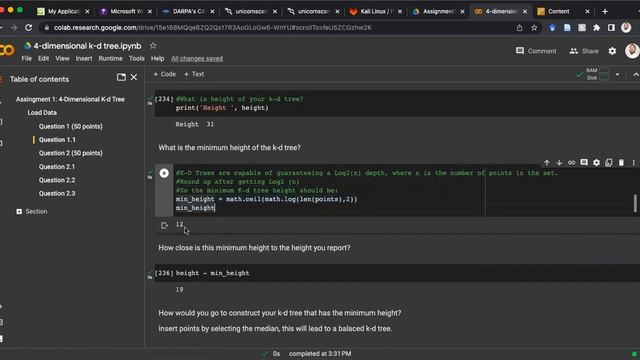Click the notebook title 4-dimensional k-d tree.ipynb
This screenshot has width=640, height=360.
pyautogui.click(x=87, y=46)
